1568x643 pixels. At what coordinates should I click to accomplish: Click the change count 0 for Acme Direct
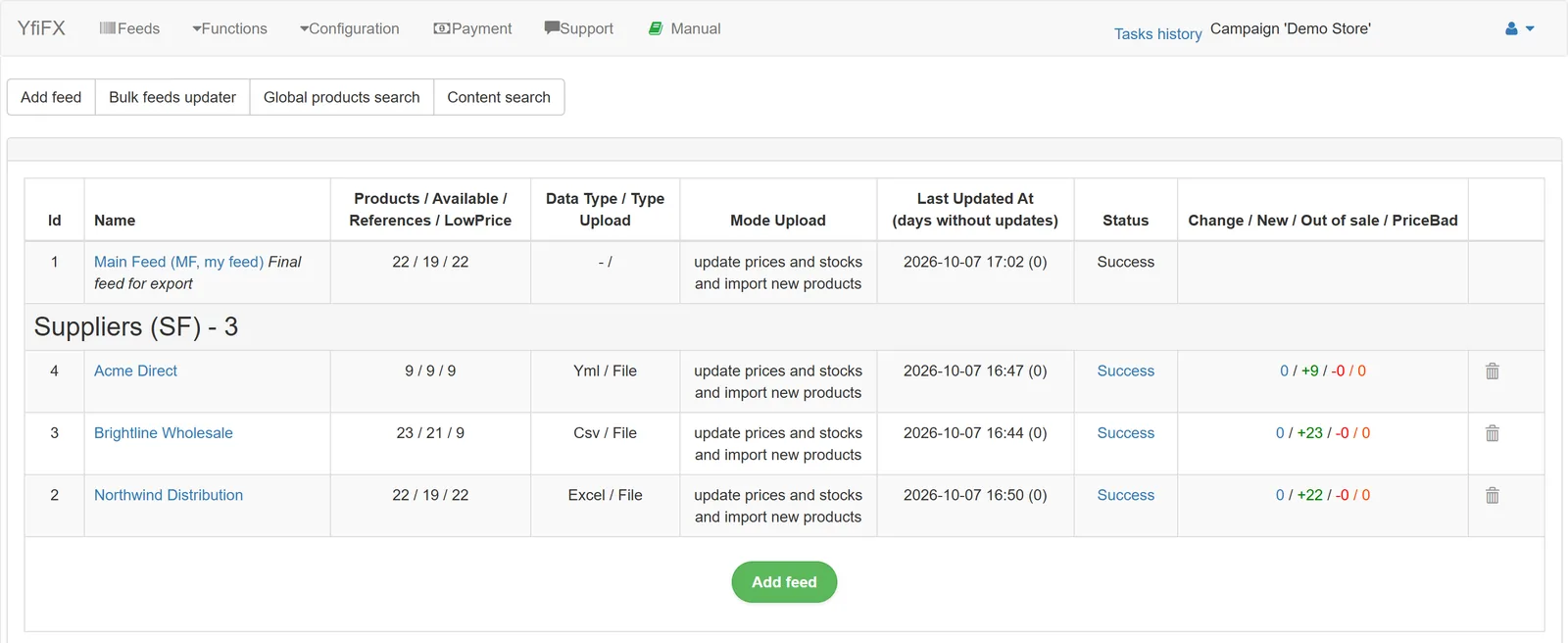pos(1284,371)
